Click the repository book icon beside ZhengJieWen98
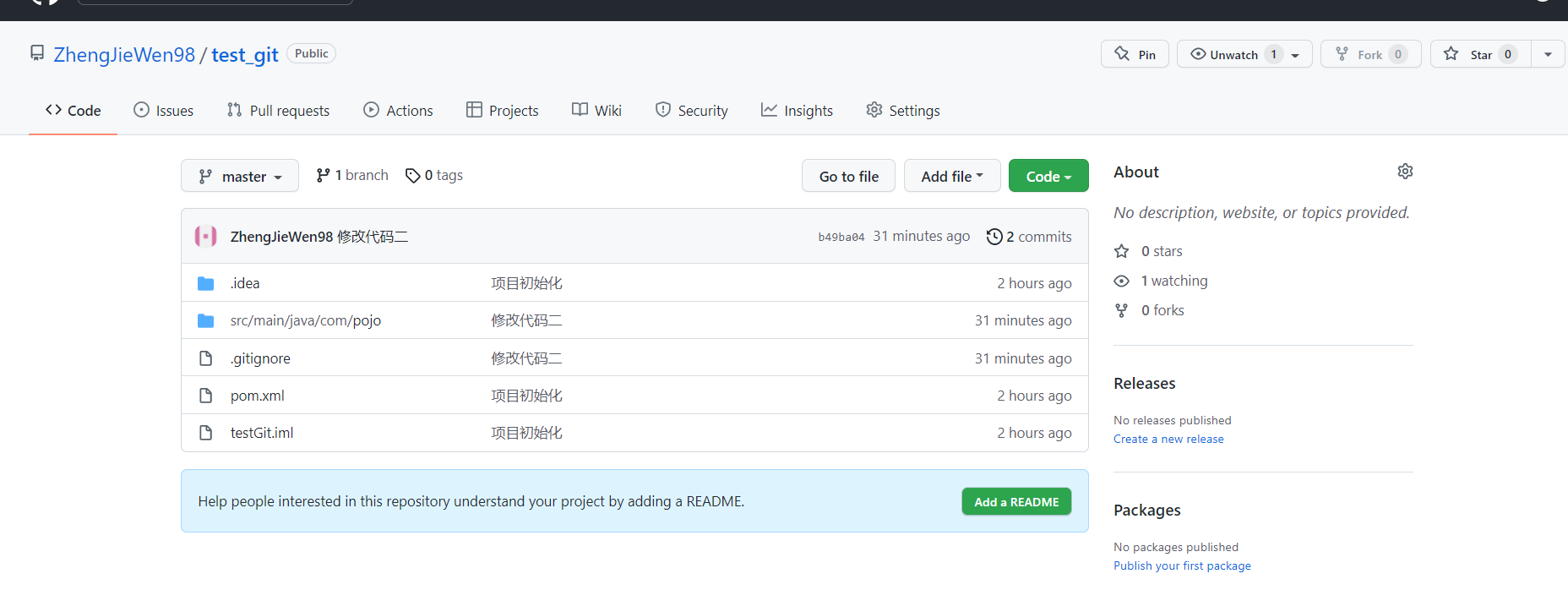 pyautogui.click(x=37, y=53)
